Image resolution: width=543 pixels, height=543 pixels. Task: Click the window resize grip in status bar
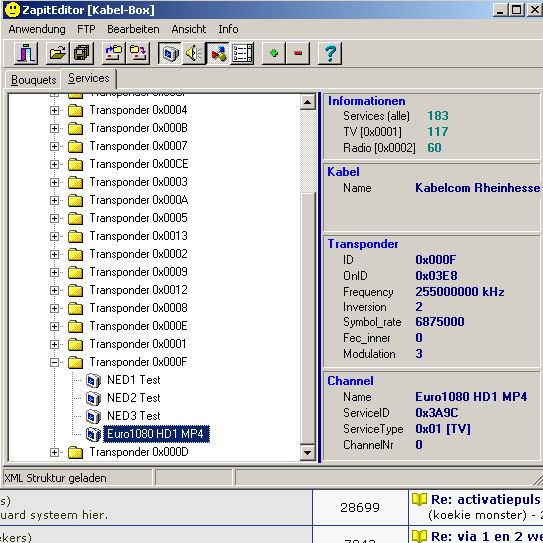click(x=537, y=480)
